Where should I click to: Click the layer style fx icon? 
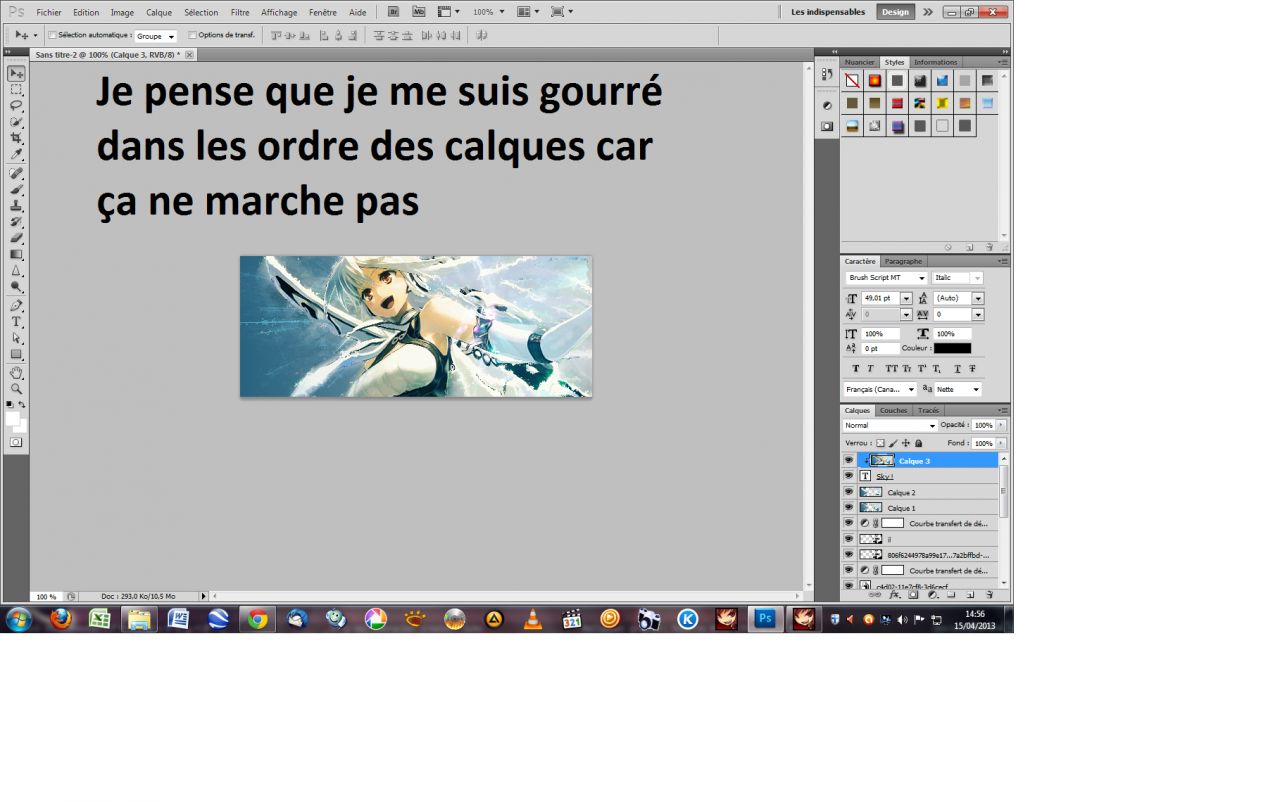click(x=894, y=595)
